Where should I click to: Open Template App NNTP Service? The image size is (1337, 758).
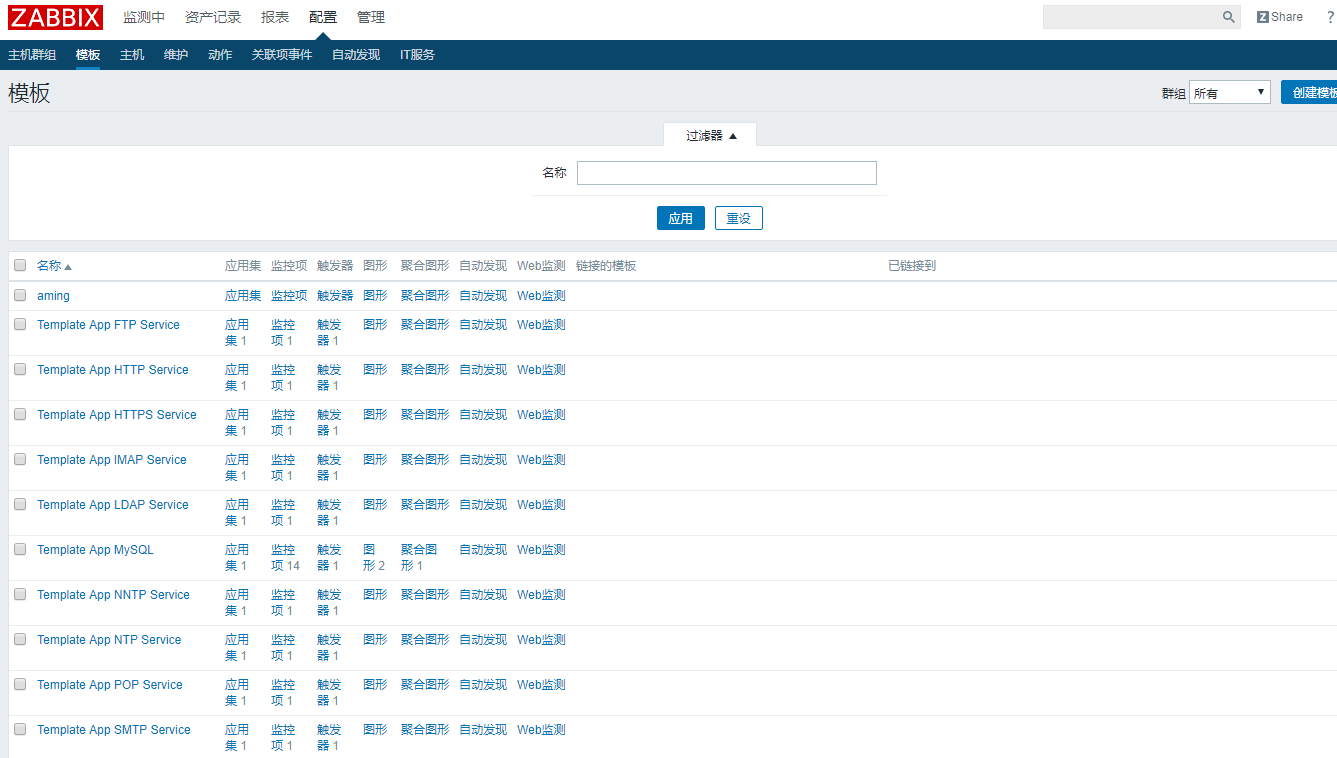[x=114, y=595]
